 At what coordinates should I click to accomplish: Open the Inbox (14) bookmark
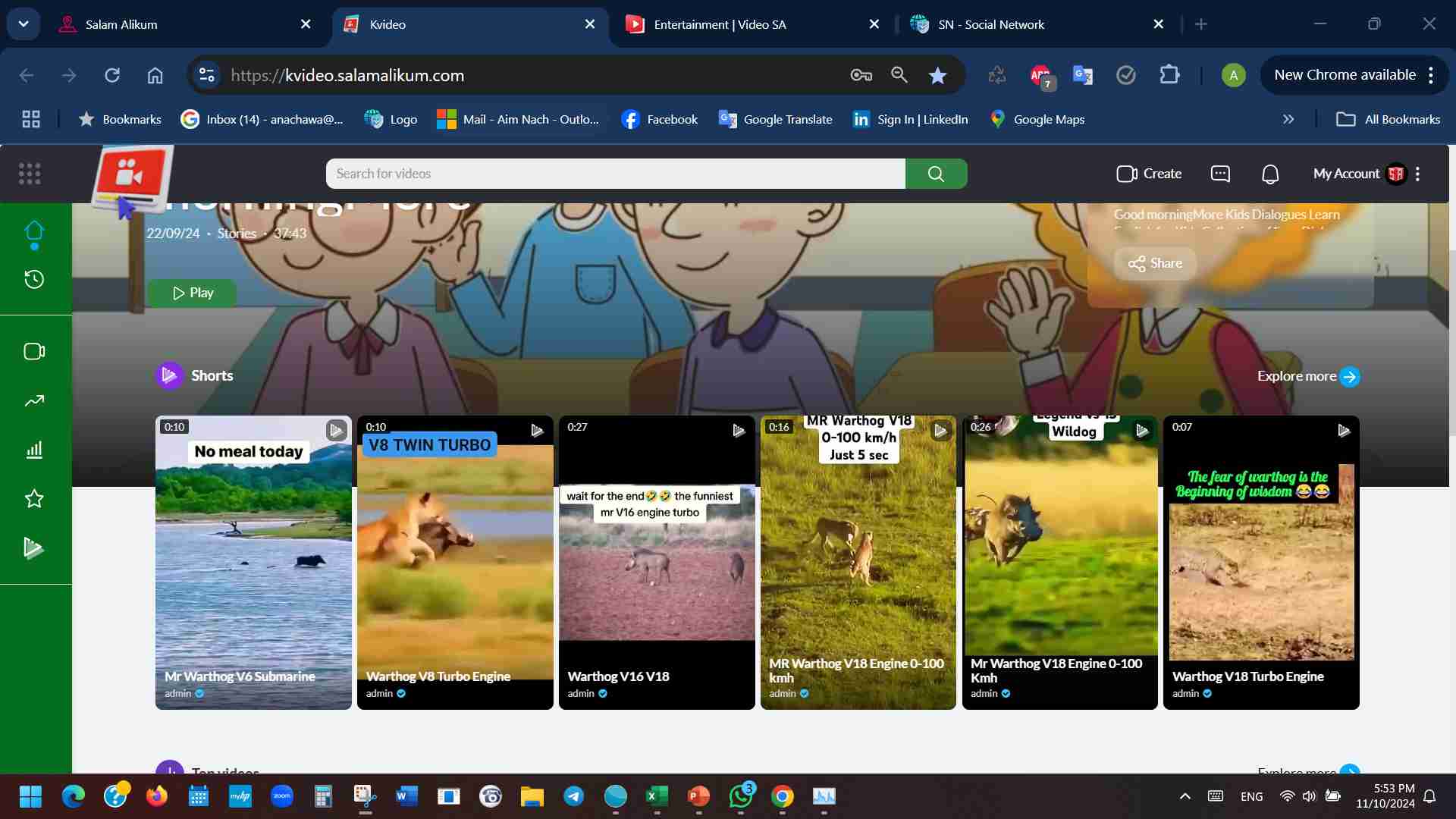click(262, 119)
